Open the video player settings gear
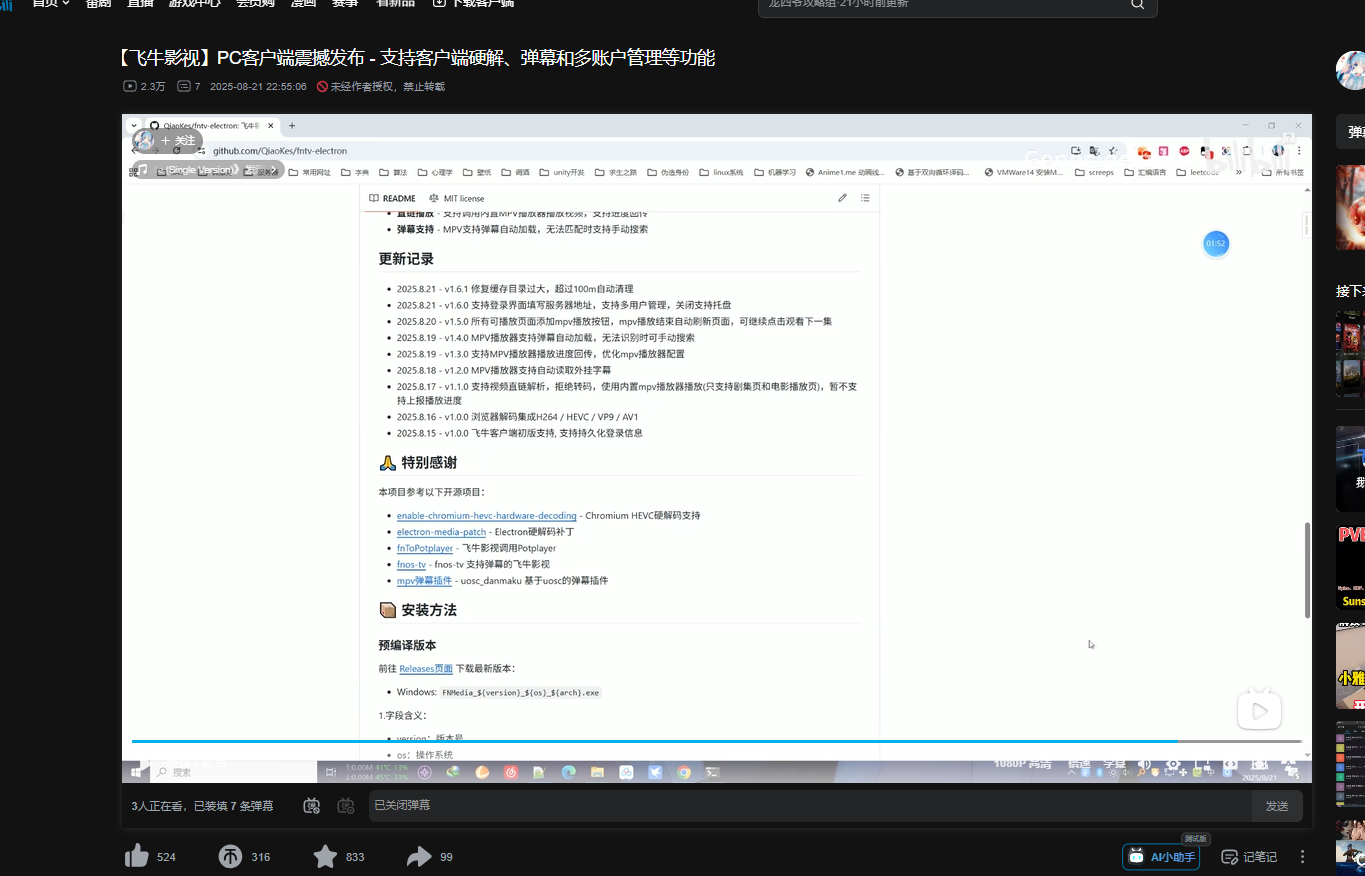1365x876 pixels. (1173, 765)
